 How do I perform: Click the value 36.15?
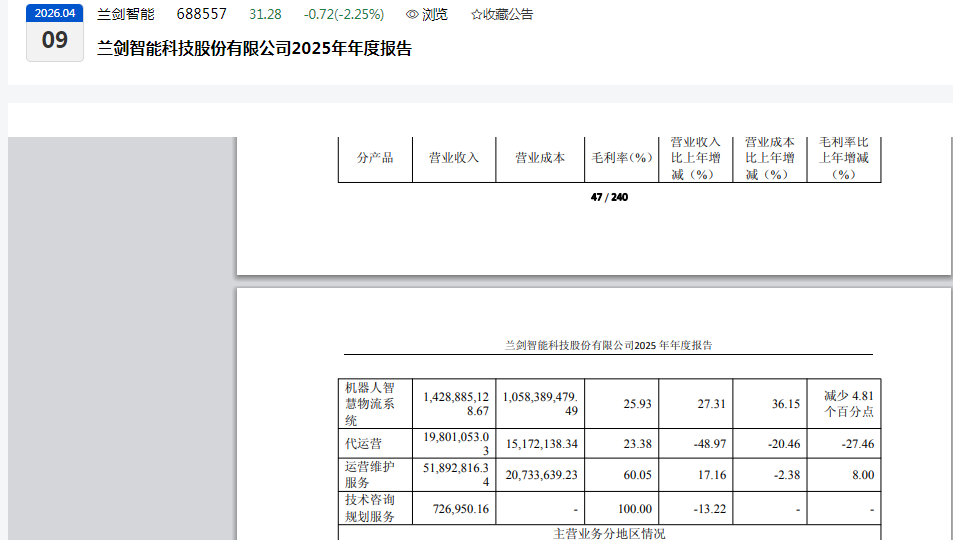pos(786,404)
